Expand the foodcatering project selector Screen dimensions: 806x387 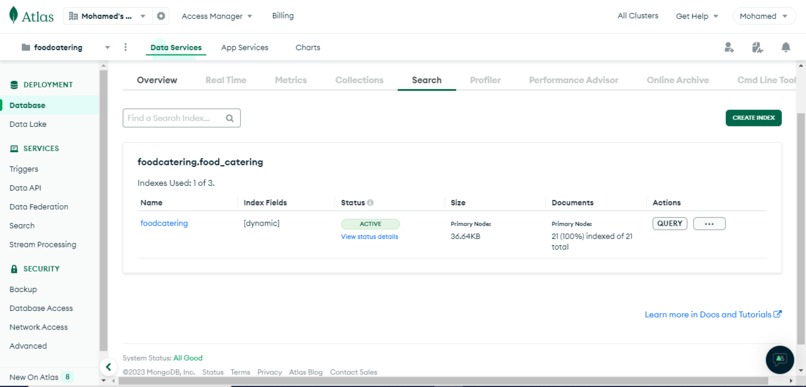[107, 47]
